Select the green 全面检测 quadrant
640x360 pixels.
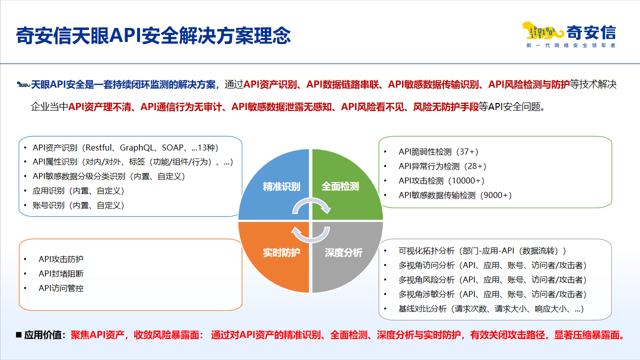click(x=347, y=184)
